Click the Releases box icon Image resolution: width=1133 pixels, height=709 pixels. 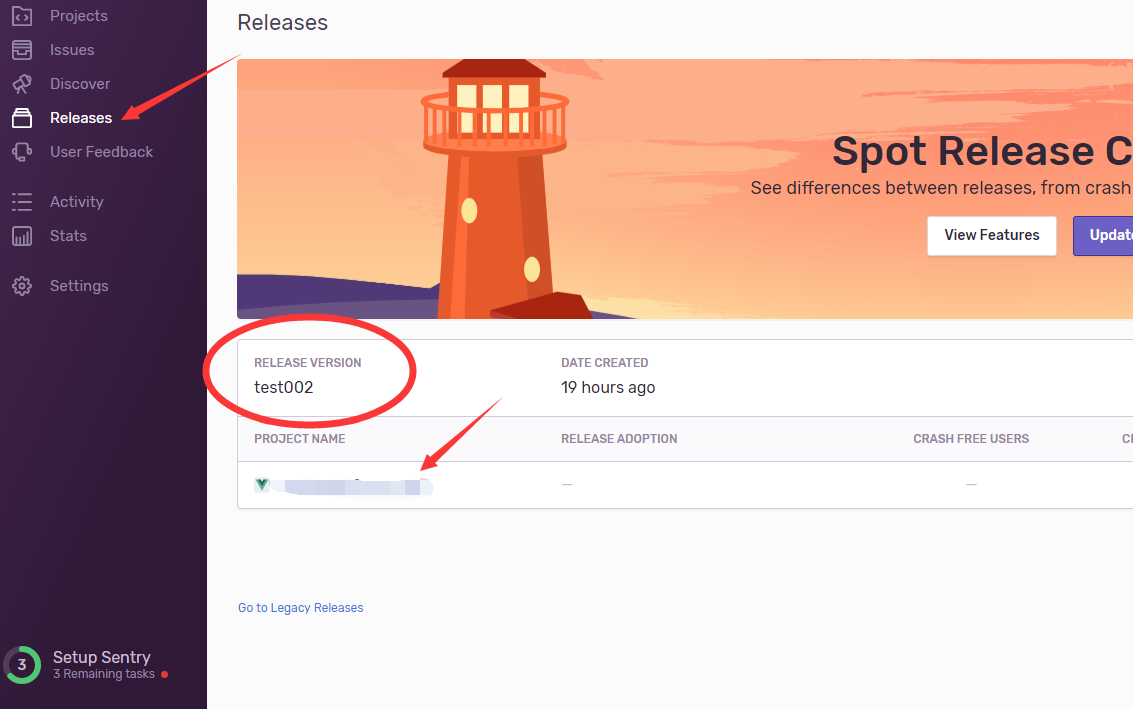[x=22, y=118]
